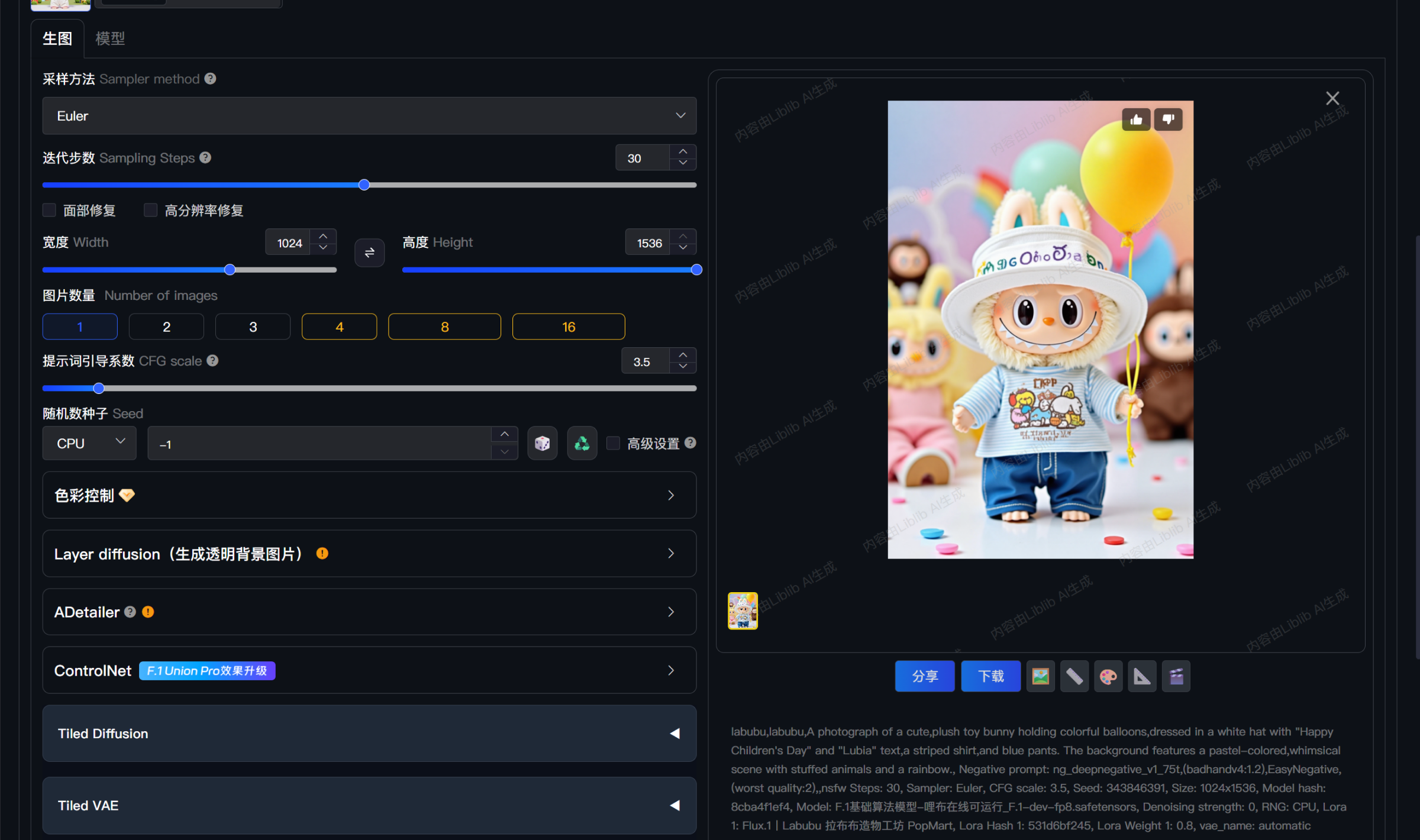Select 4 for number of images
Image resolution: width=1420 pixels, height=840 pixels.
(x=339, y=327)
